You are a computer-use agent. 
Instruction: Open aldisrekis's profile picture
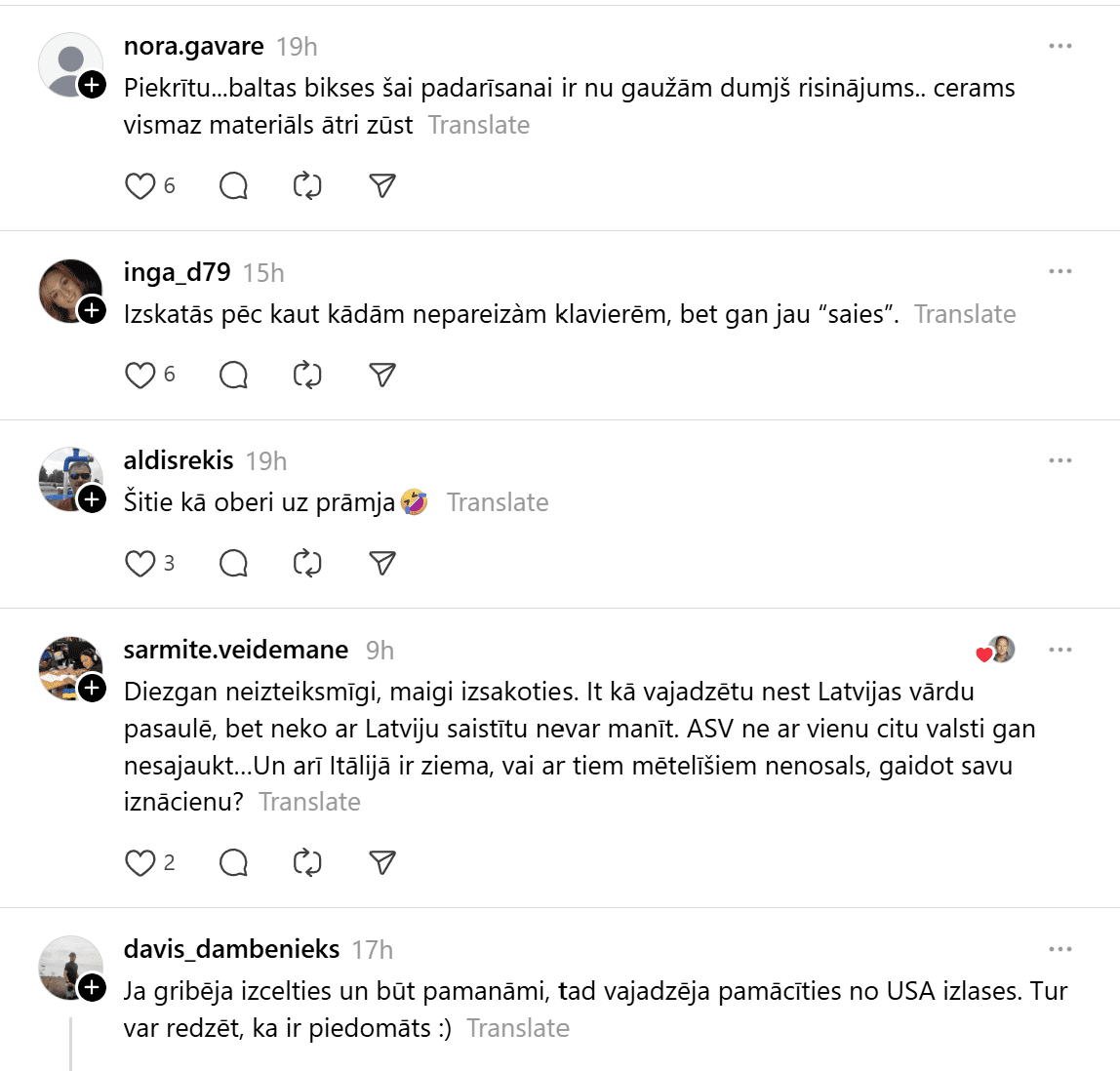tap(70, 479)
